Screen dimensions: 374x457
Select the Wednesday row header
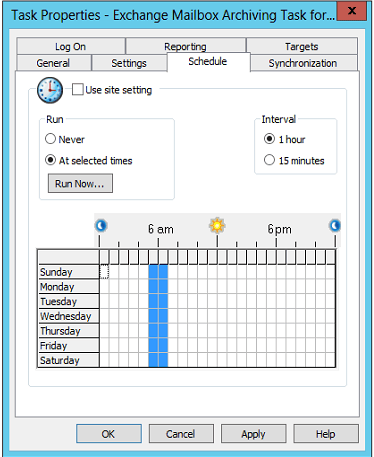pos(68,316)
